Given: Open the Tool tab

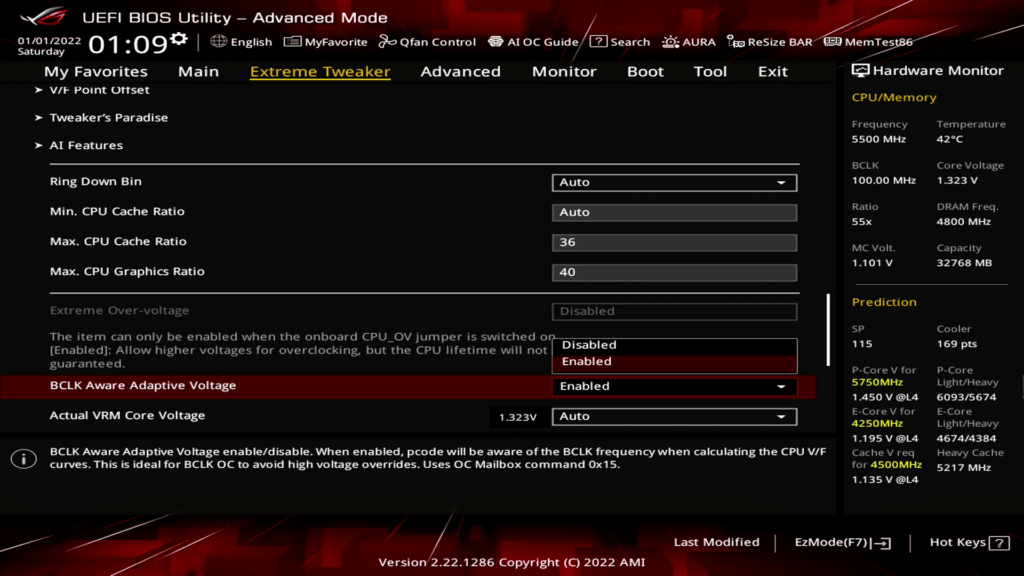Looking at the screenshot, I should coord(710,71).
